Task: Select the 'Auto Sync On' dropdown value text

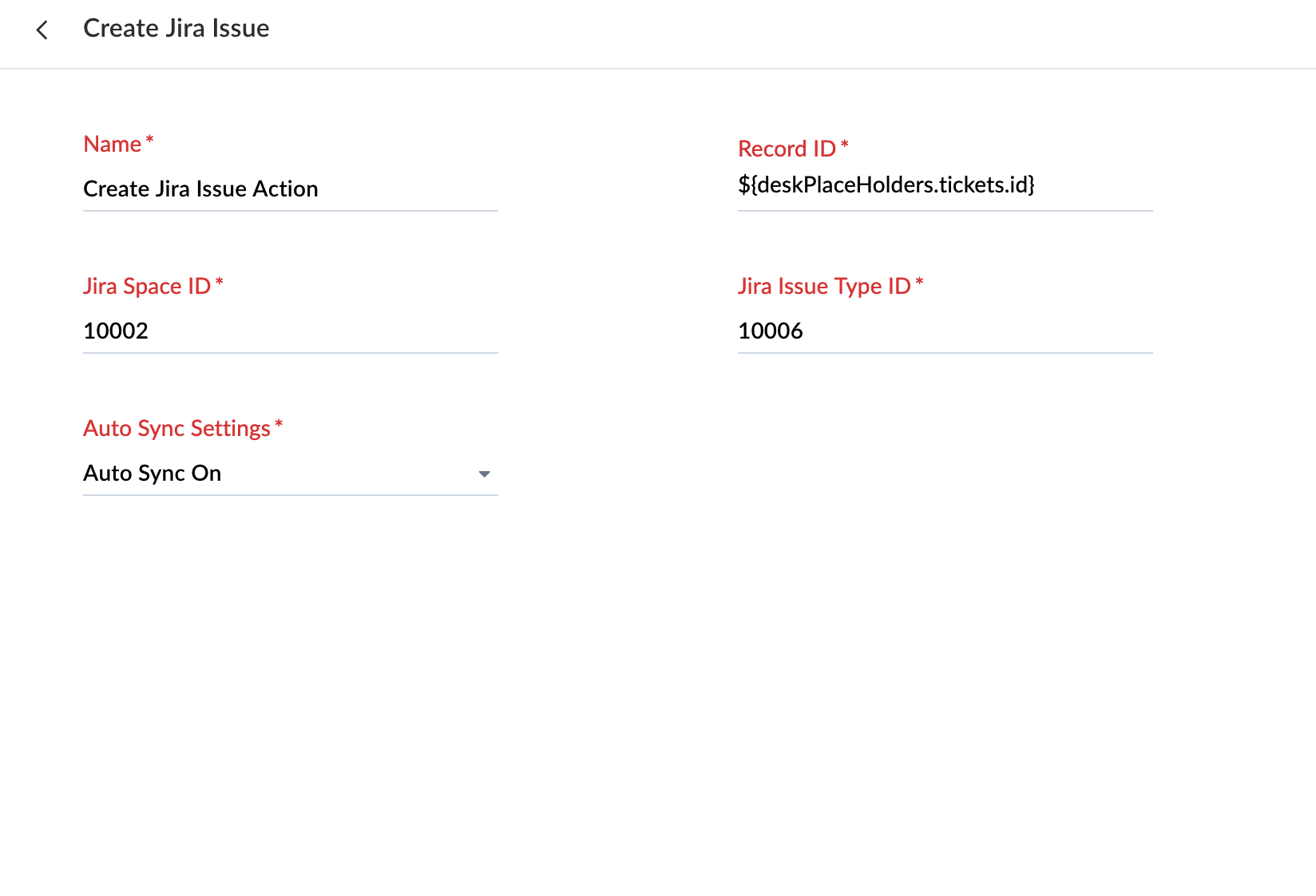Action: (x=152, y=474)
